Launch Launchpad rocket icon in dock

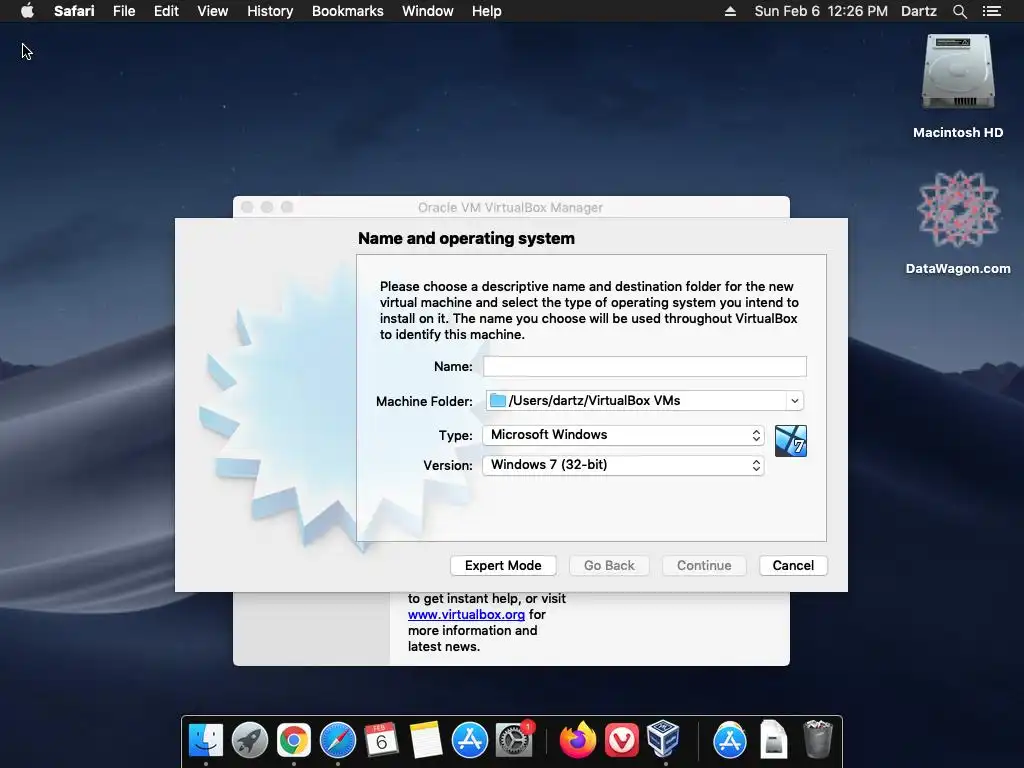point(249,740)
